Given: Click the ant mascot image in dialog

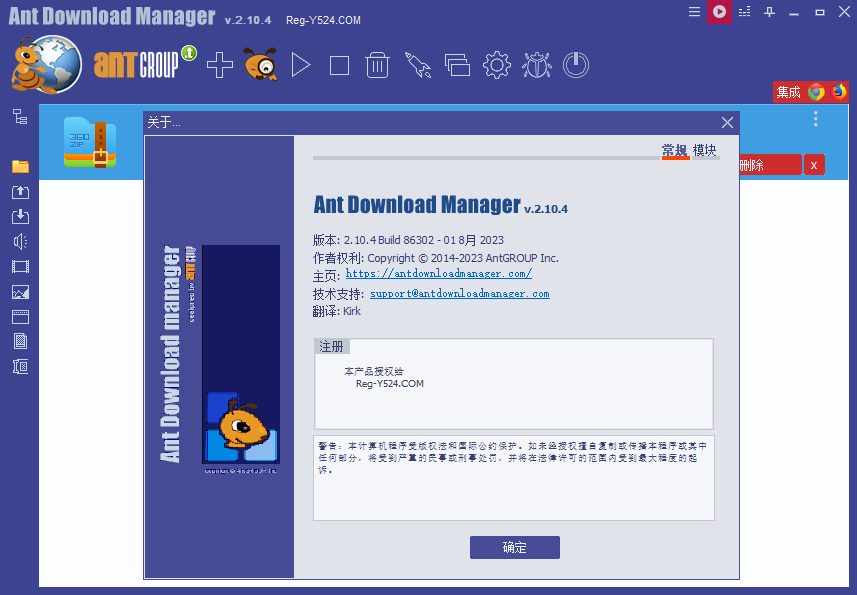Looking at the screenshot, I should [241, 354].
